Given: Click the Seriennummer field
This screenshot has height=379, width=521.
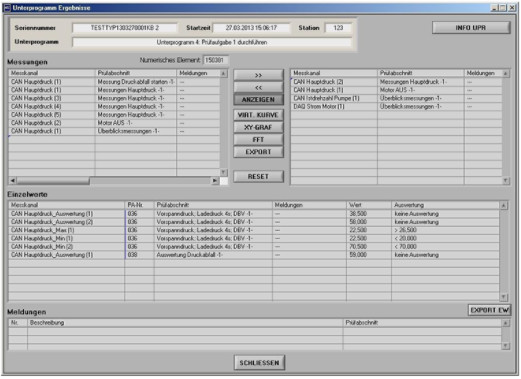Looking at the screenshot, I should point(125,28).
